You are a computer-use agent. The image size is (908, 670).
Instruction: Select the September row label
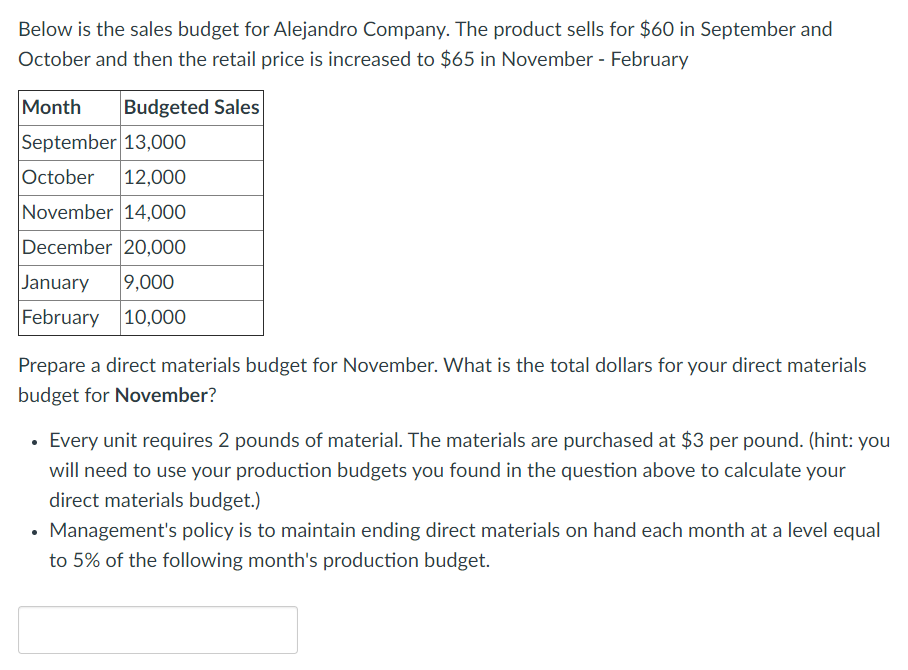click(69, 142)
